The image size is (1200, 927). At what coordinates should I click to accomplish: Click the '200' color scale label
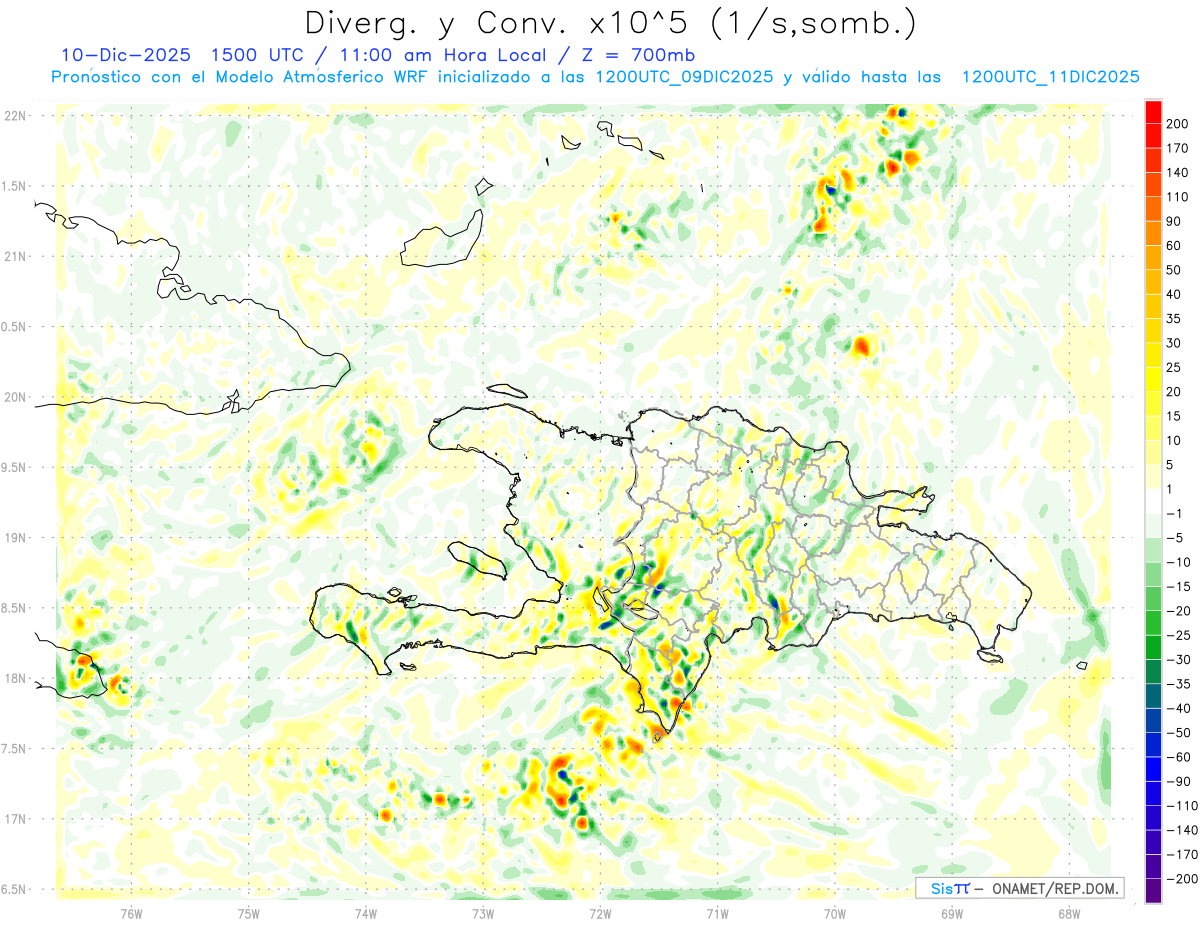(1178, 124)
